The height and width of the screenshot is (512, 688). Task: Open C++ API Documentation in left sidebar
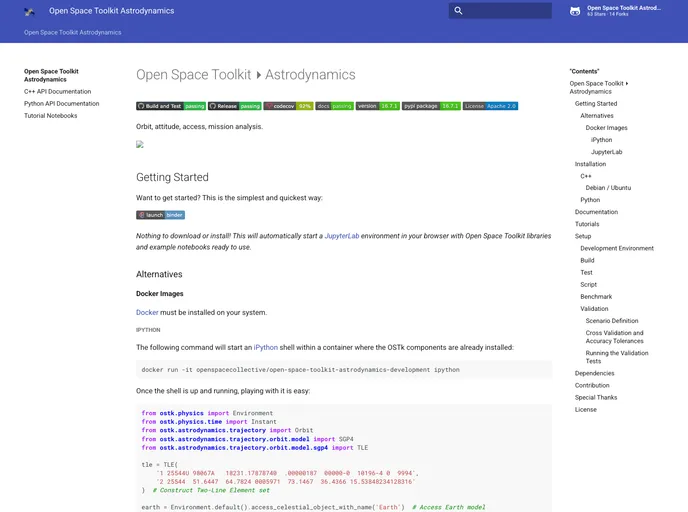57,91
